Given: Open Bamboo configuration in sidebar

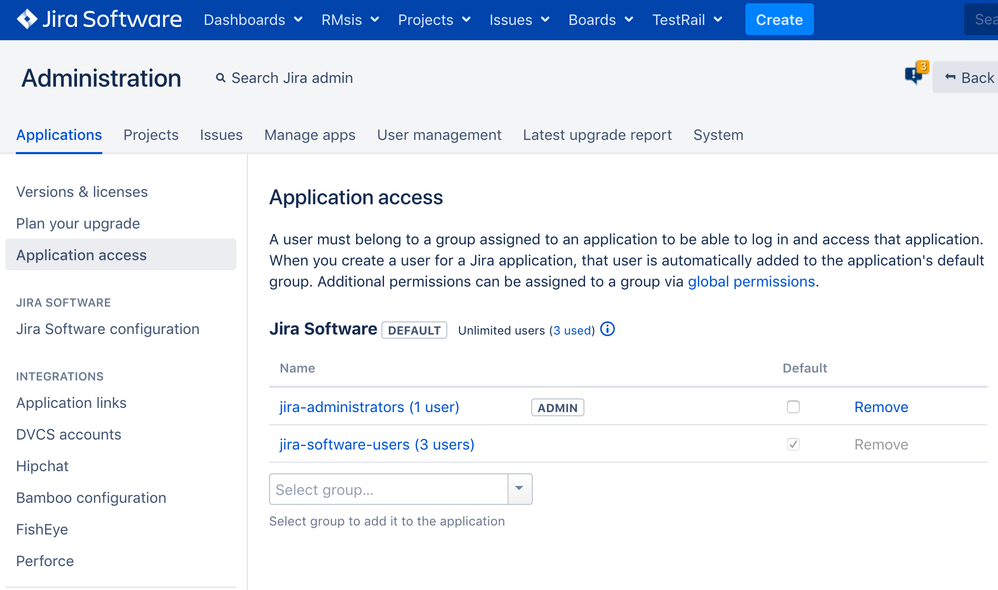Looking at the screenshot, I should point(91,498).
